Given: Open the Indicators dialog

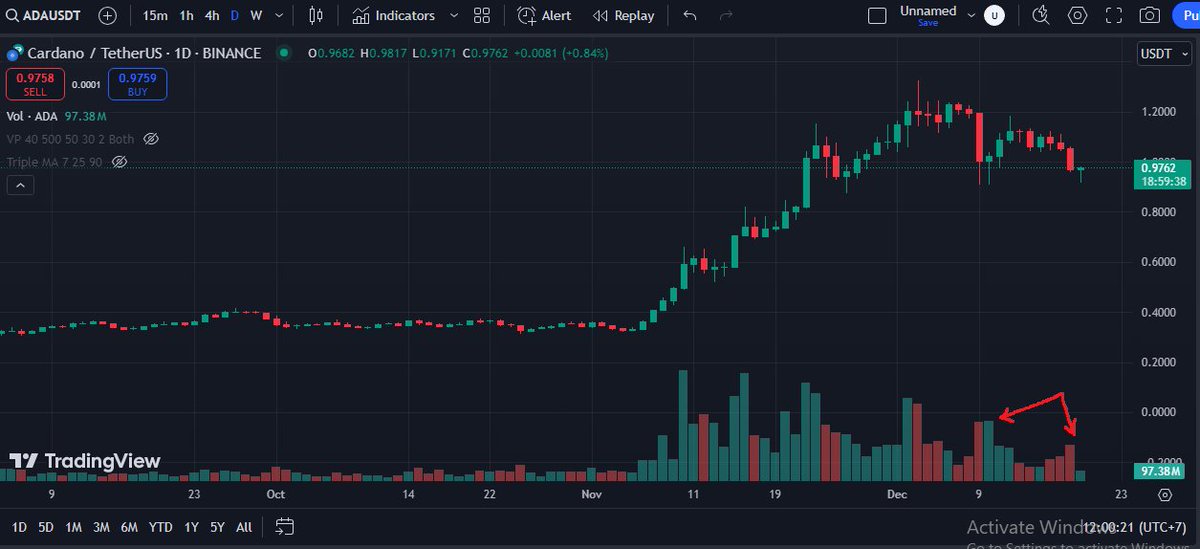Looking at the screenshot, I should click(x=393, y=15).
